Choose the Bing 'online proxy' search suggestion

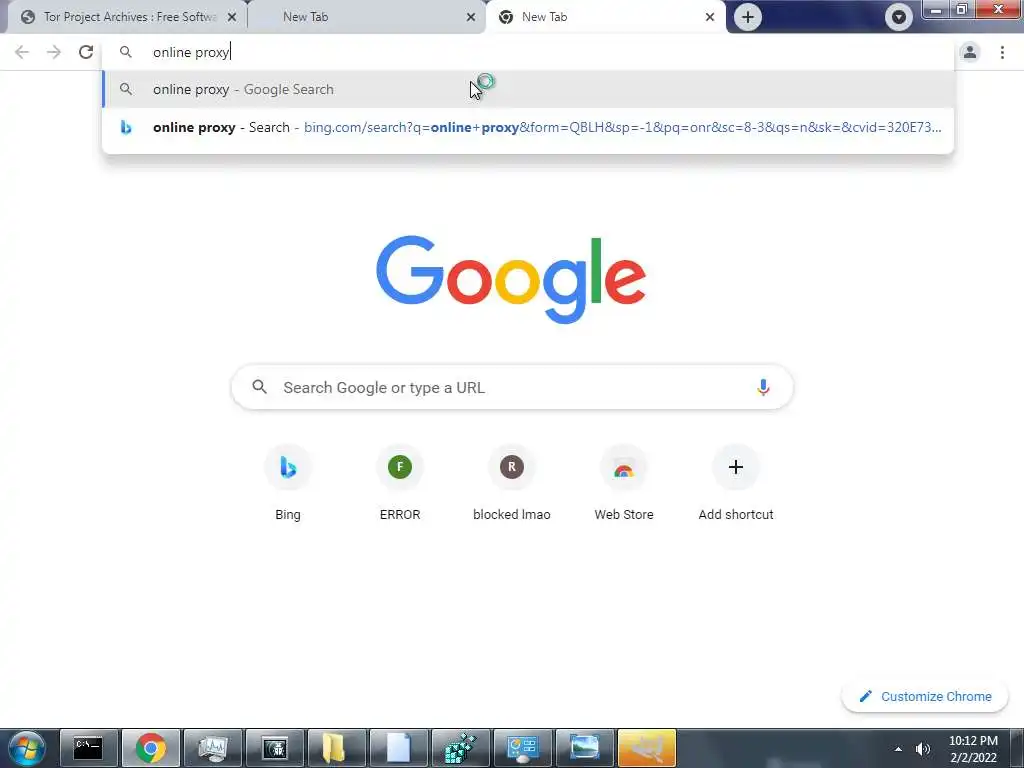[x=528, y=127]
